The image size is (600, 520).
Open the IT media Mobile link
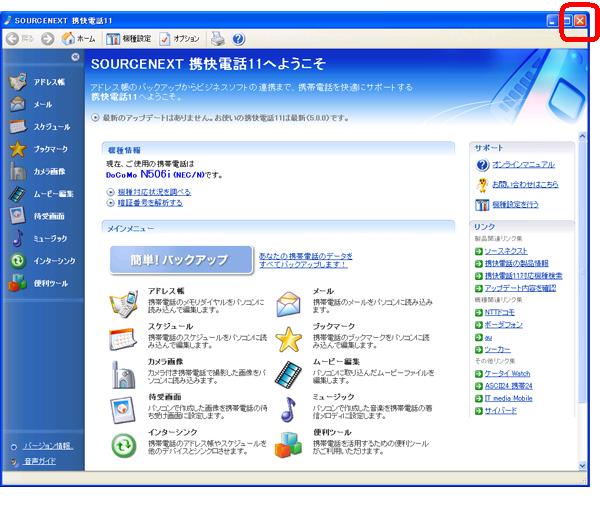[x=508, y=398]
